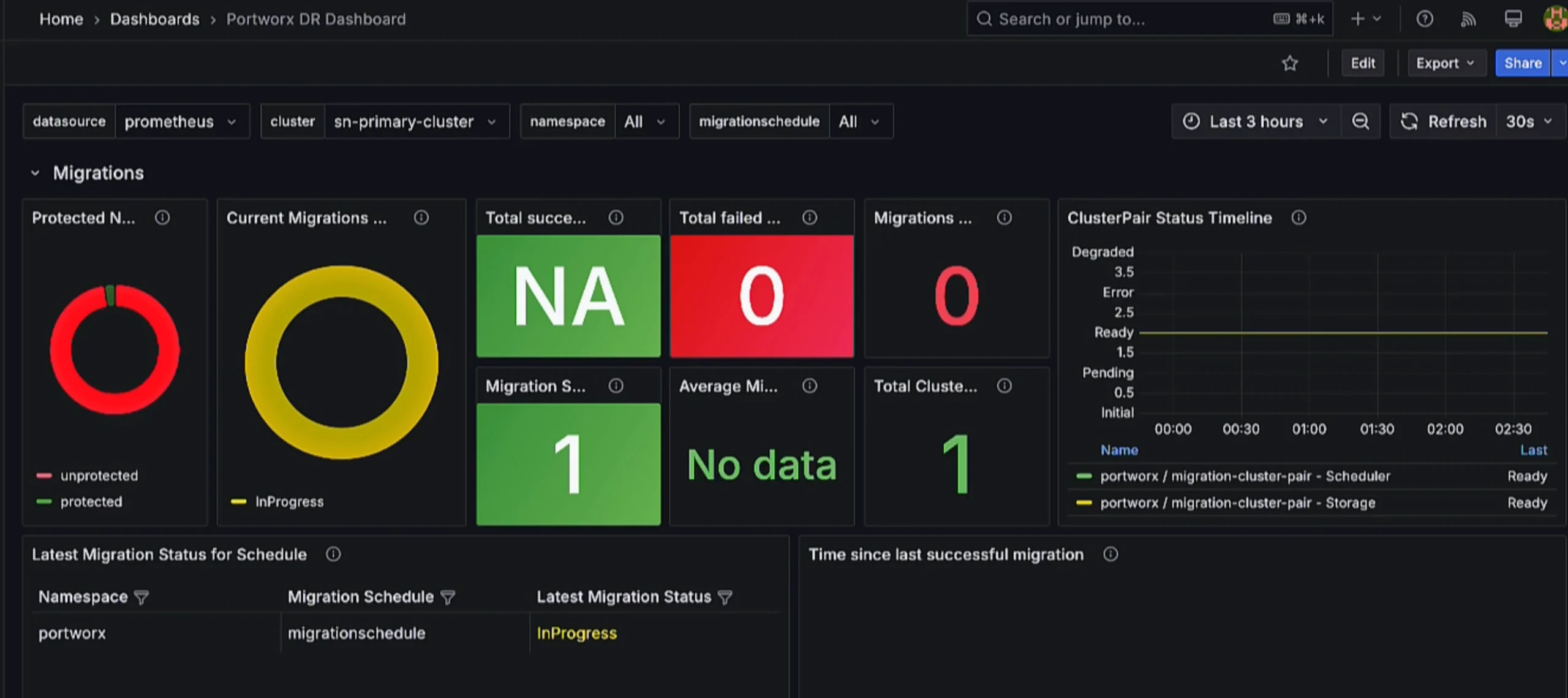The width and height of the screenshot is (1568, 698).
Task: Click info icon on Average Mi... panel
Action: click(810, 385)
